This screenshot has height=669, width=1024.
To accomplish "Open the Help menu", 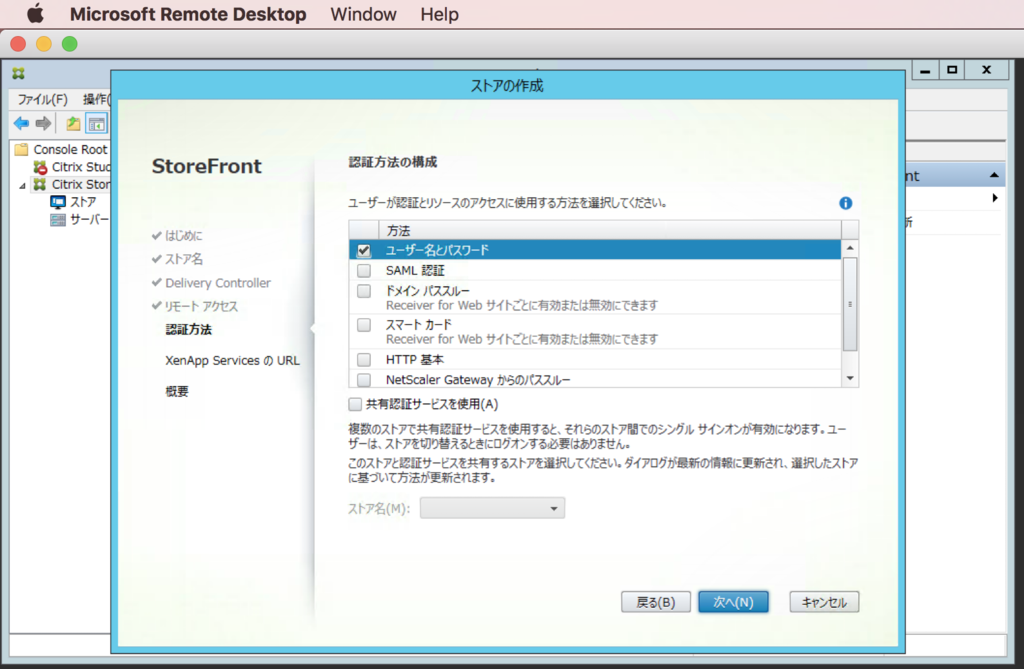I will (x=440, y=14).
